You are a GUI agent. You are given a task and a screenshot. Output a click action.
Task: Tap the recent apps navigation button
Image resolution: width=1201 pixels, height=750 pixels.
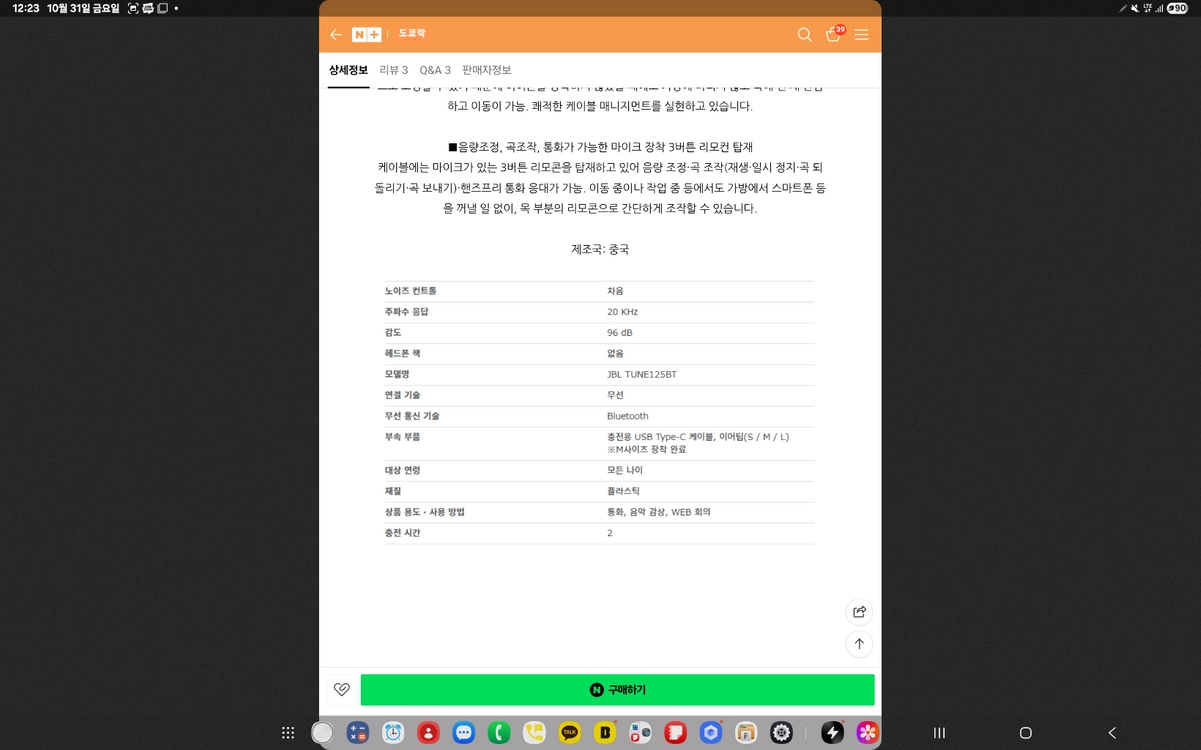[x=939, y=733]
